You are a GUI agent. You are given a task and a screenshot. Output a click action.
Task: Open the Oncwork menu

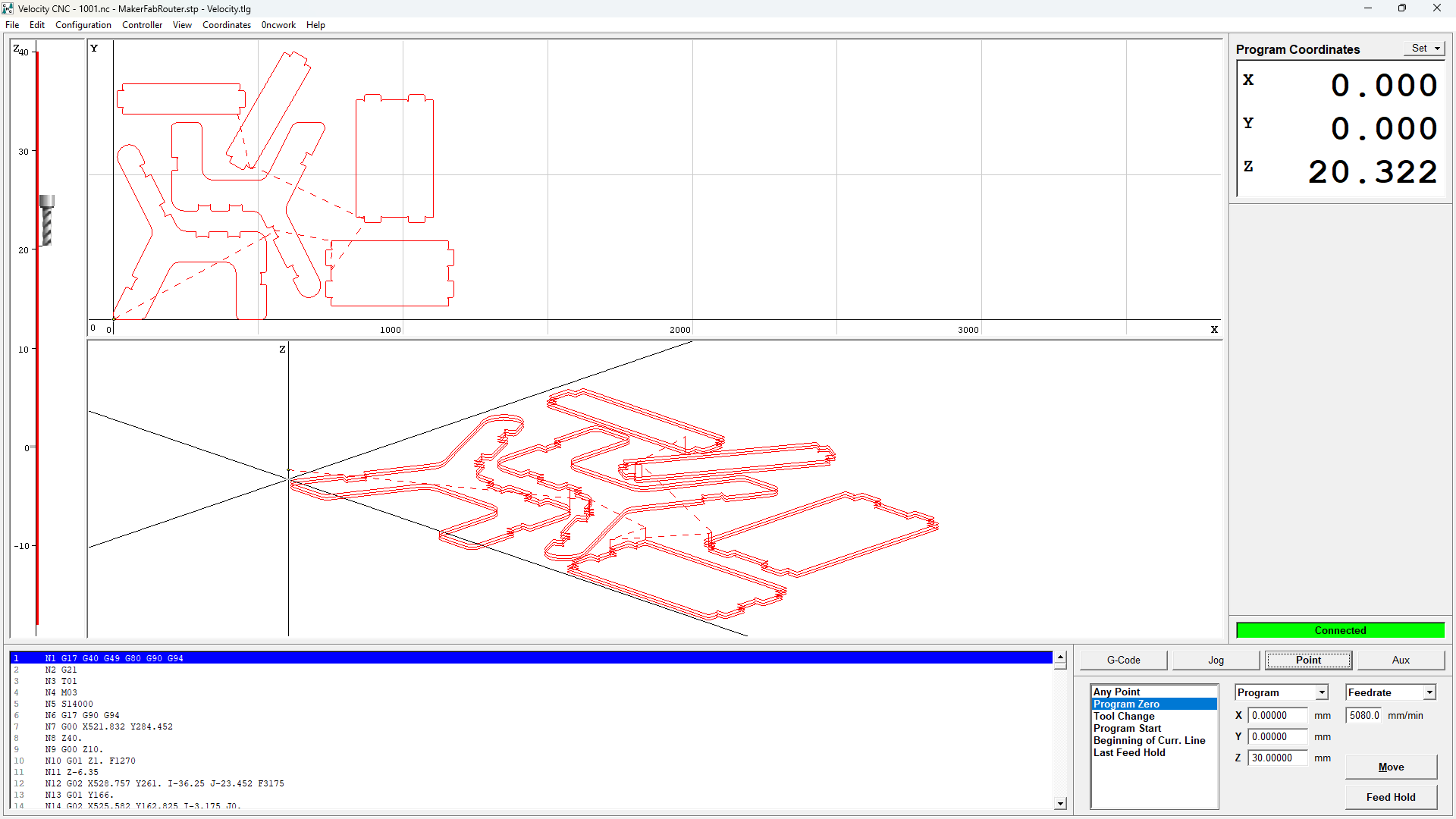coord(278,25)
